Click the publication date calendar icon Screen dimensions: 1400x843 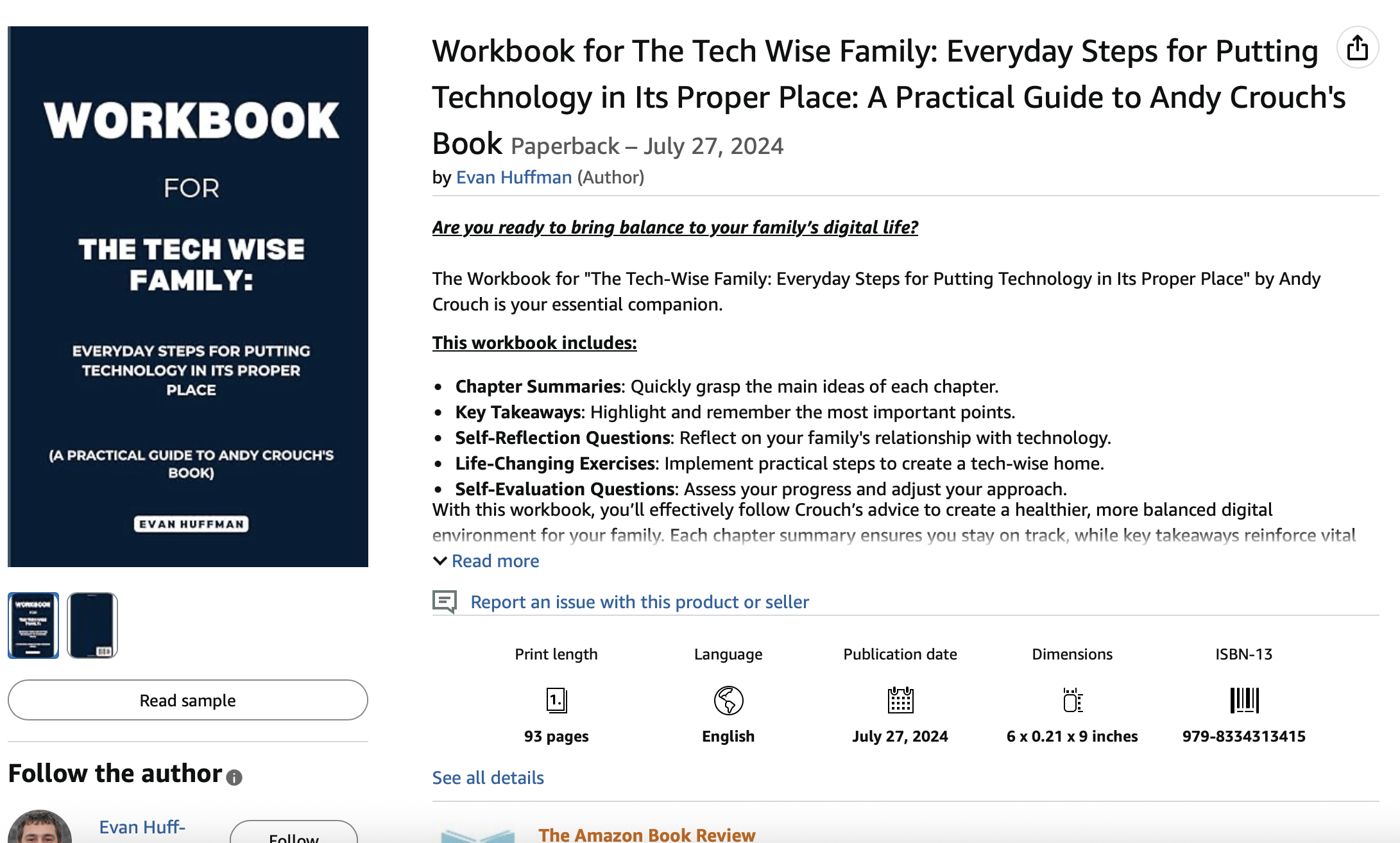pos(900,700)
